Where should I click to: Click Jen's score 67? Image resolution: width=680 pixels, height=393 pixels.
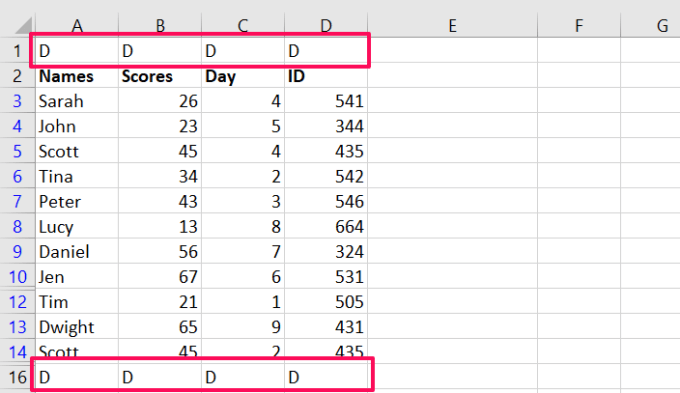coord(160,277)
